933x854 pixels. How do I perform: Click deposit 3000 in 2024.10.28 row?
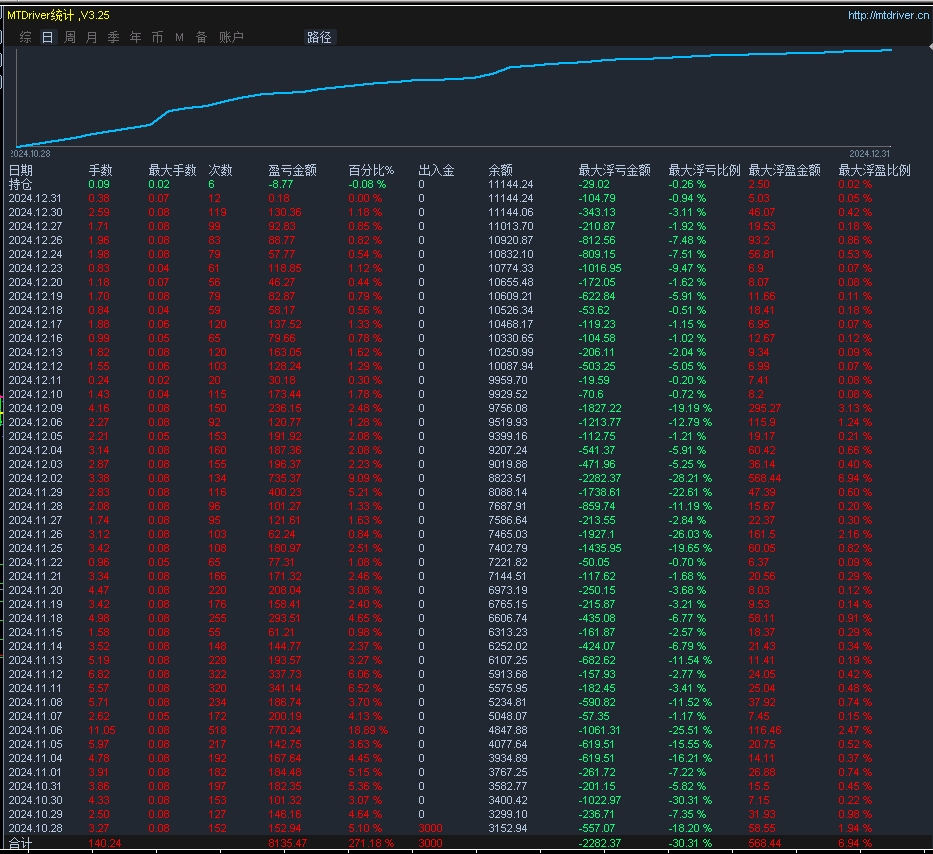[430, 828]
